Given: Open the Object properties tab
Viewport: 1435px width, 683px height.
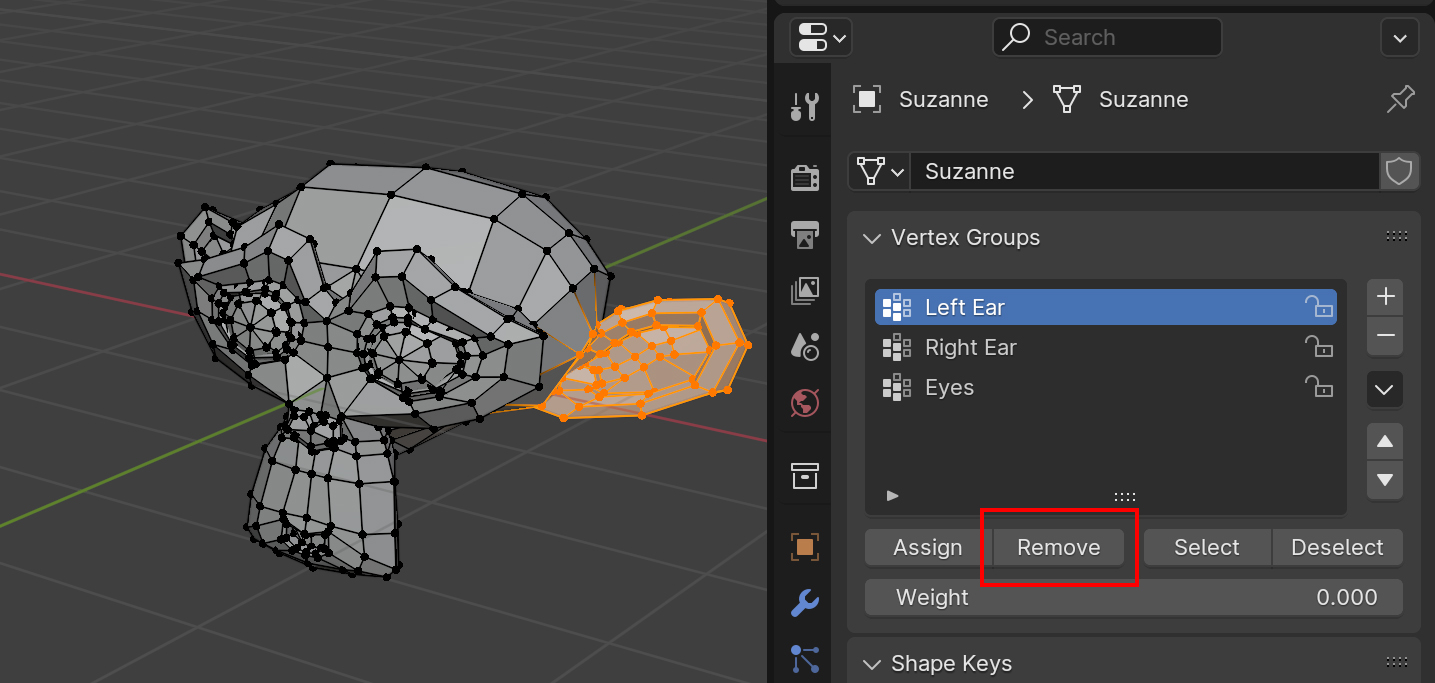Looking at the screenshot, I should 804,547.
